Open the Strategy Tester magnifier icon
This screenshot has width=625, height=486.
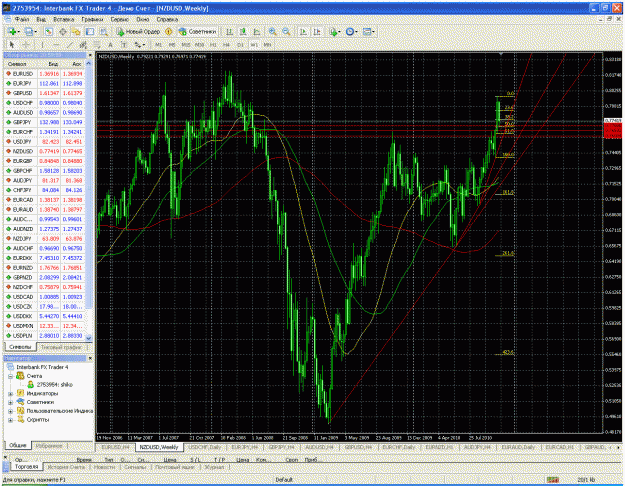[x=104, y=31]
